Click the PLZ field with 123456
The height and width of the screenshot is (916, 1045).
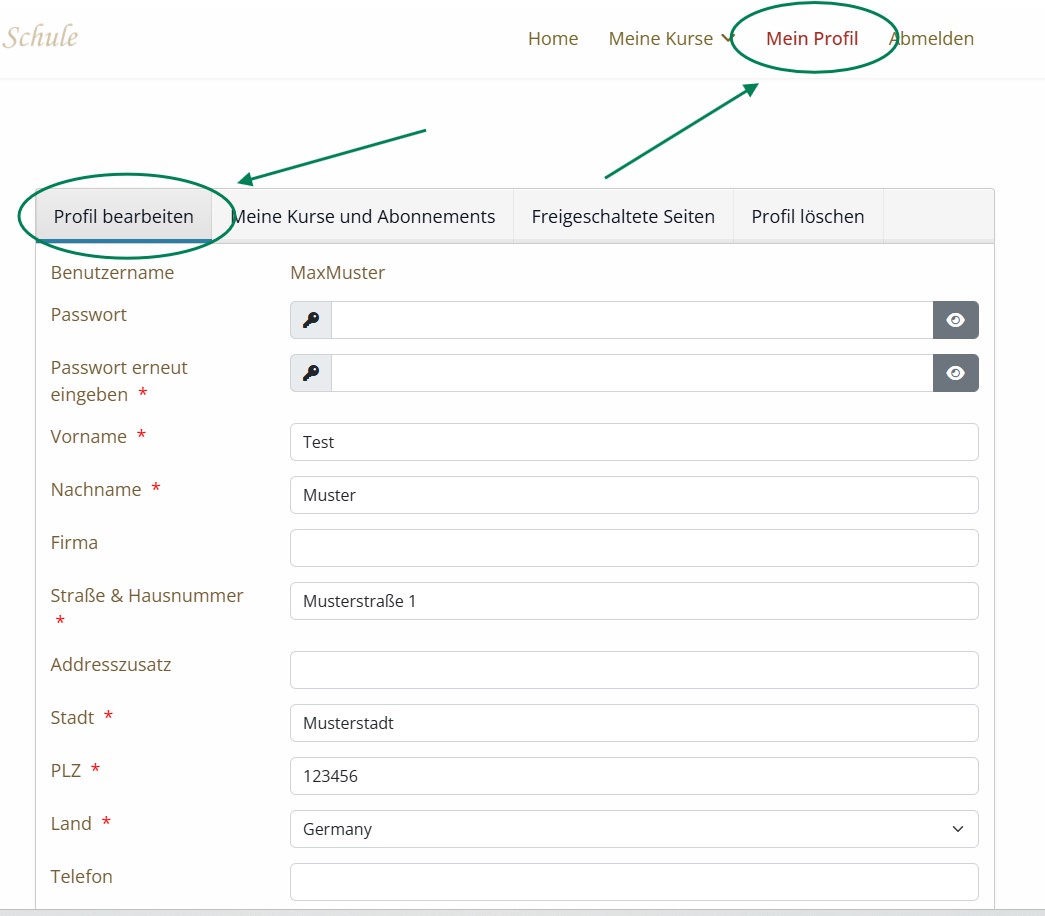[633, 776]
